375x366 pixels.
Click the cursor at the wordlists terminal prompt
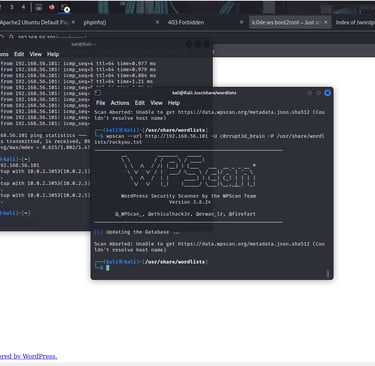click(x=108, y=268)
